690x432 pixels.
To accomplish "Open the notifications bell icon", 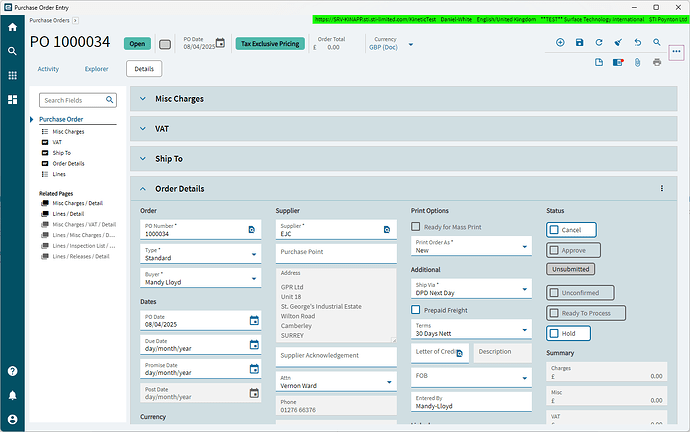I will [12, 395].
